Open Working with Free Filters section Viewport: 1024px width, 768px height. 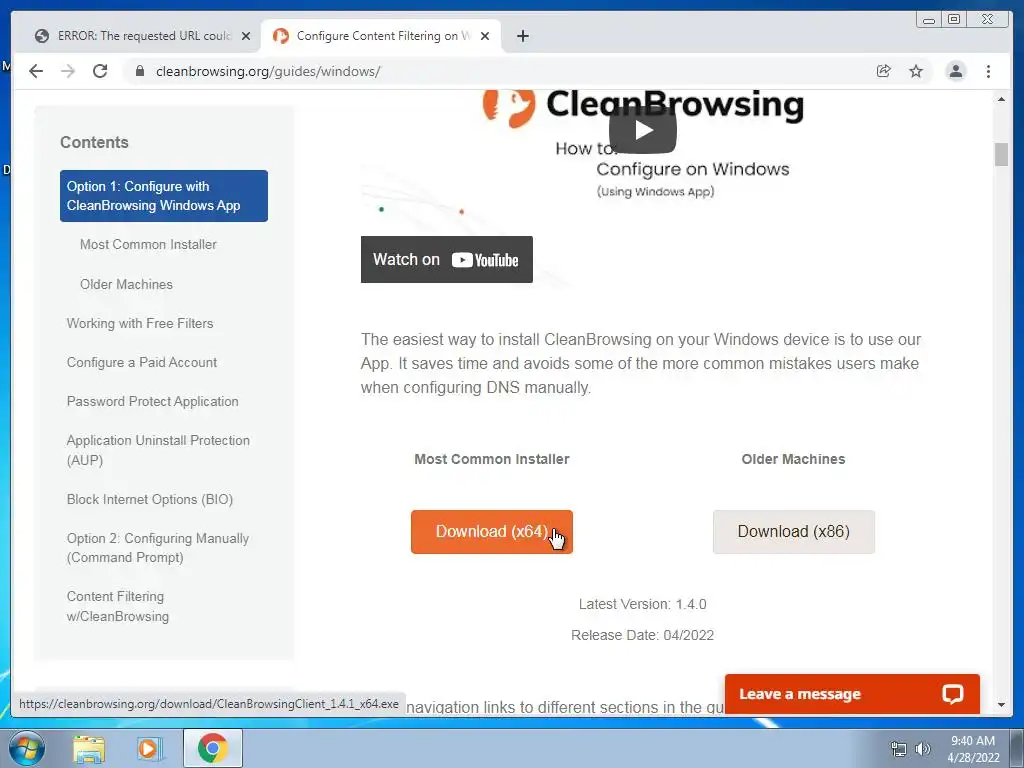pyautogui.click(x=140, y=323)
